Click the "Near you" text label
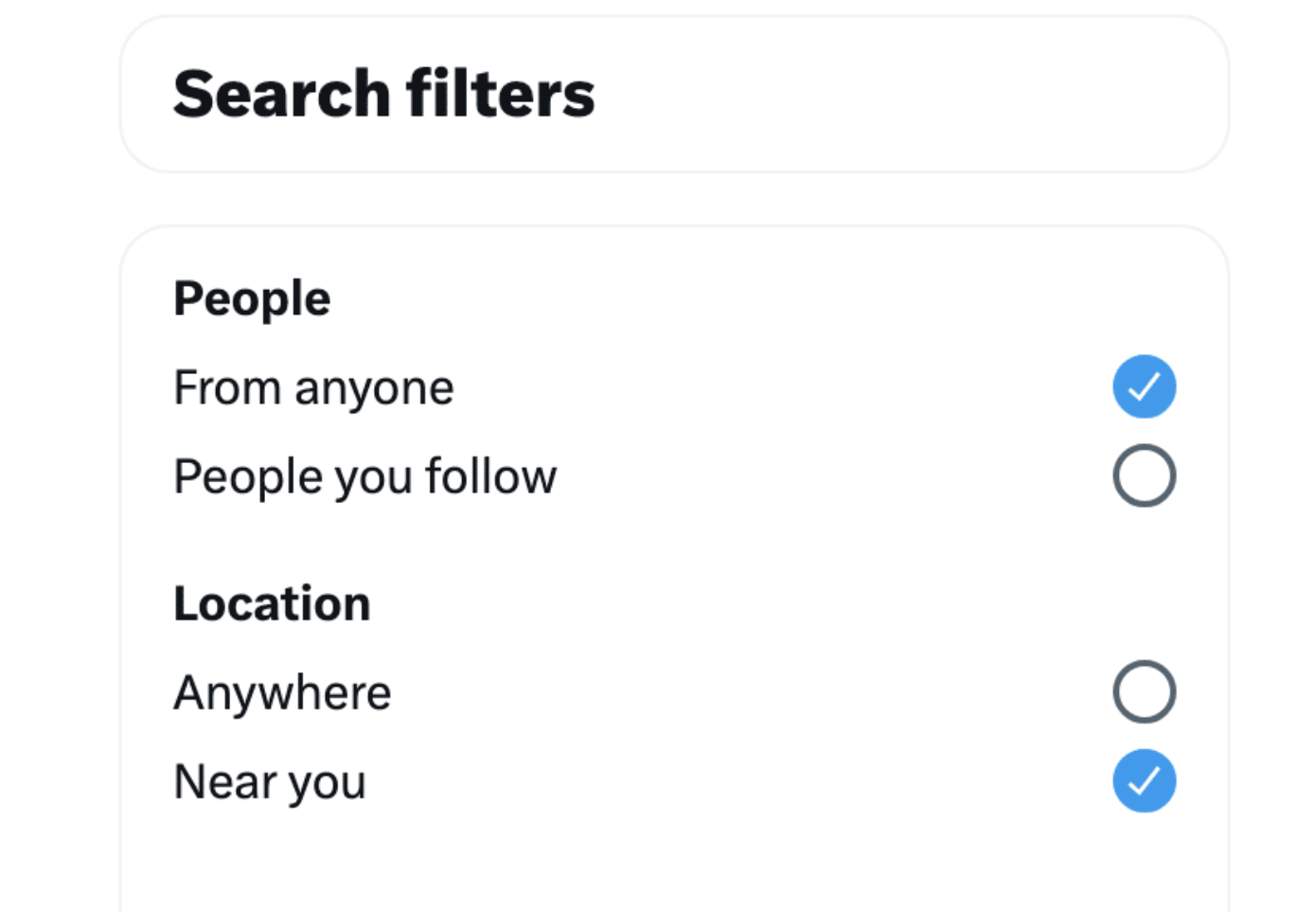1316x912 pixels. coord(270,782)
